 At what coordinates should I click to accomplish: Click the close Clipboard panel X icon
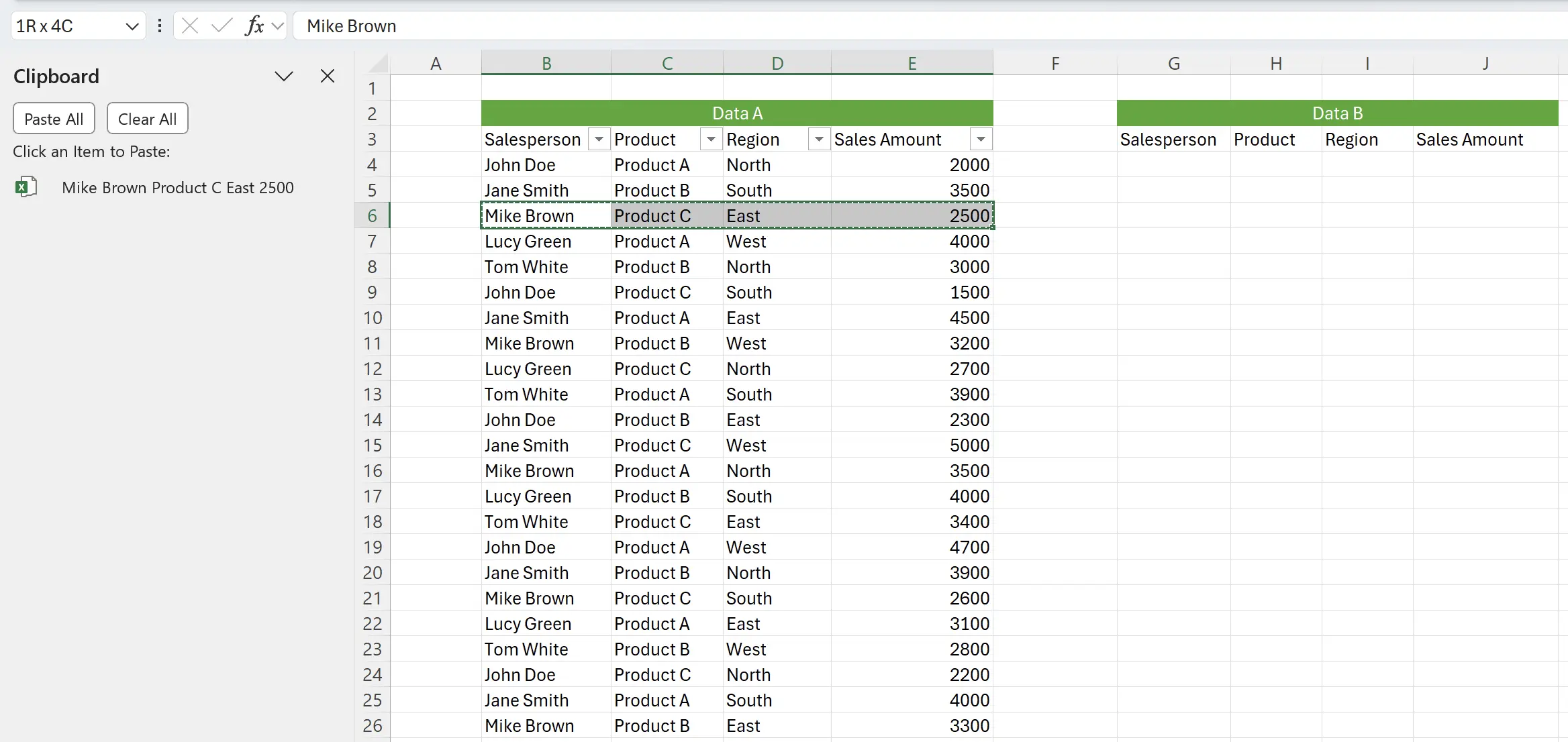327,75
